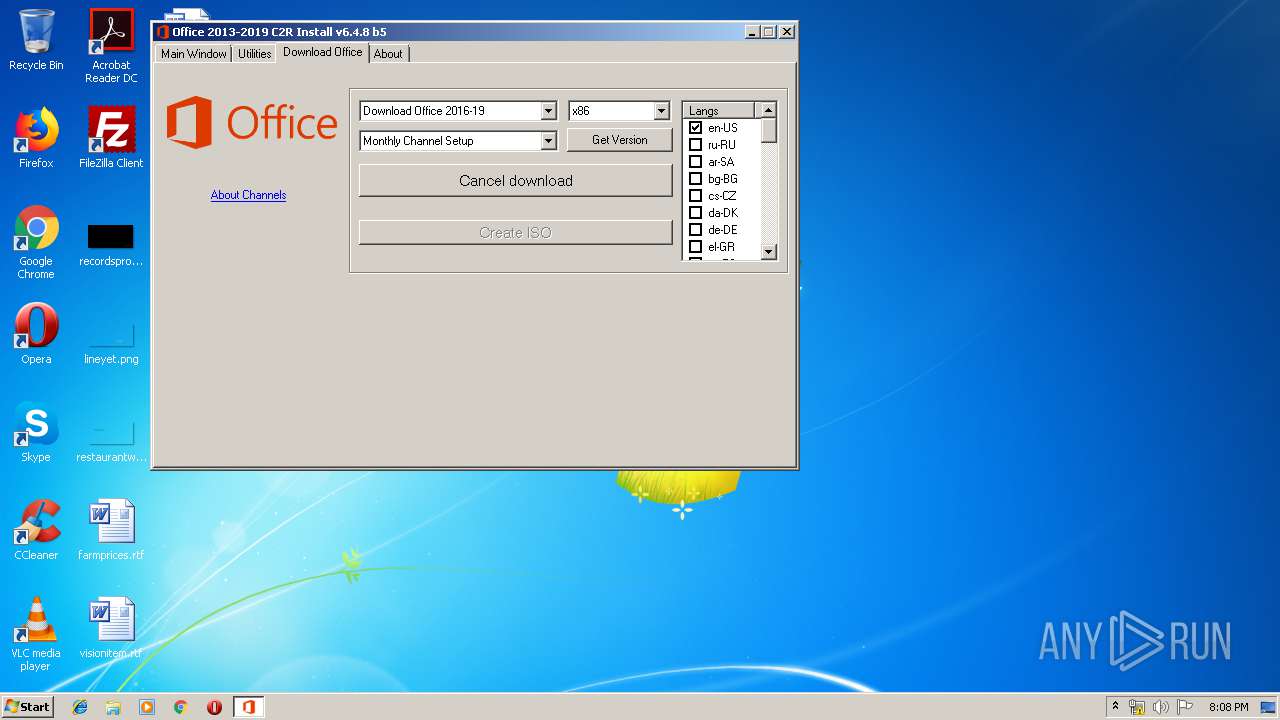Open farmprices.rtf document icon
This screenshot has height=720, width=1280.
(x=111, y=530)
